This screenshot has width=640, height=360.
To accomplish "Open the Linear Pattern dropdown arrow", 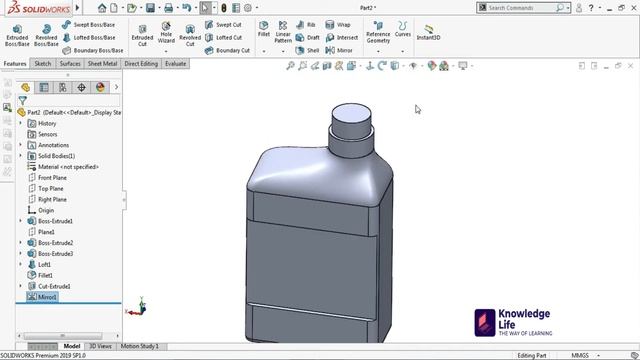I will click(283, 51).
